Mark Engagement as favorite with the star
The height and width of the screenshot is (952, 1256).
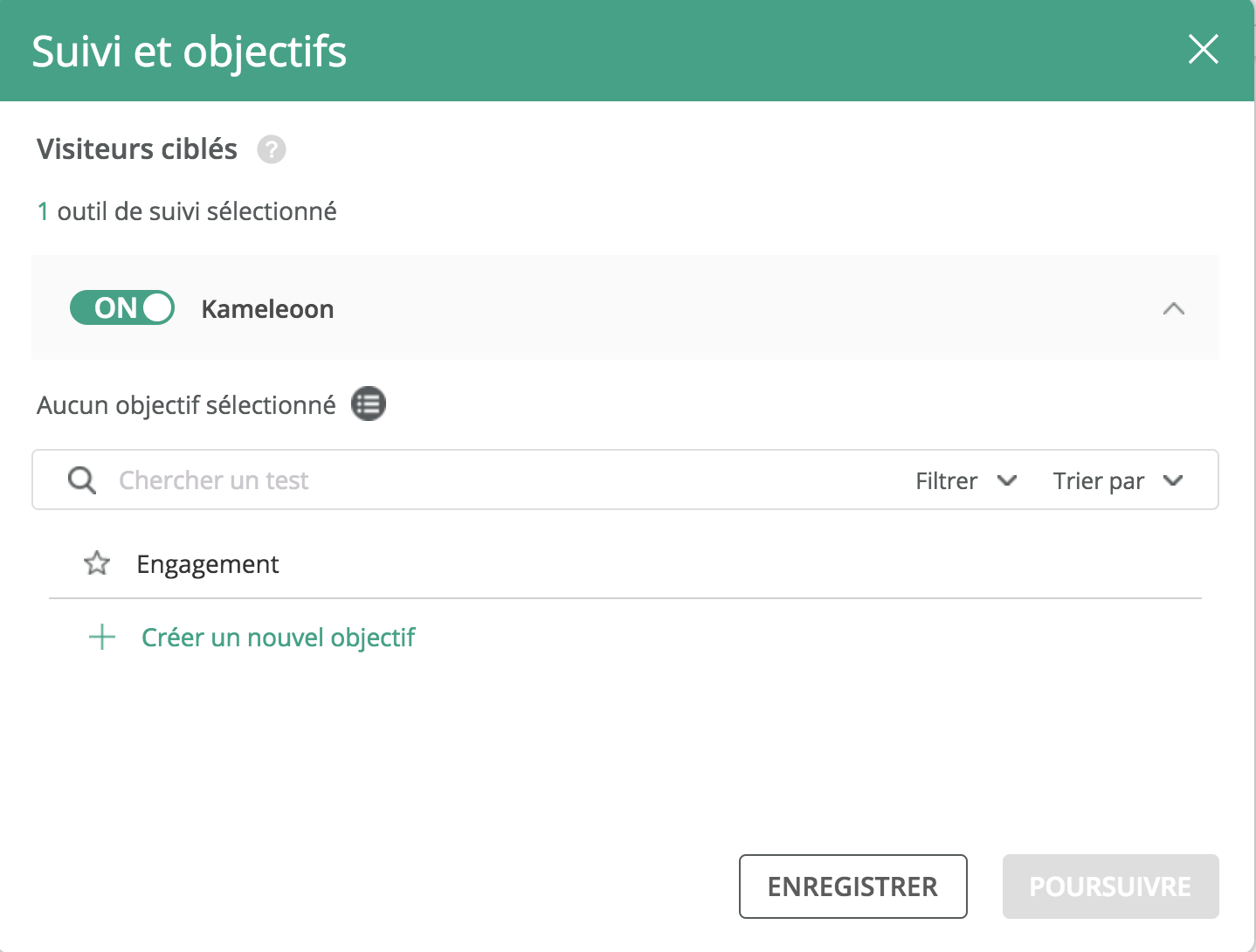[x=97, y=563]
